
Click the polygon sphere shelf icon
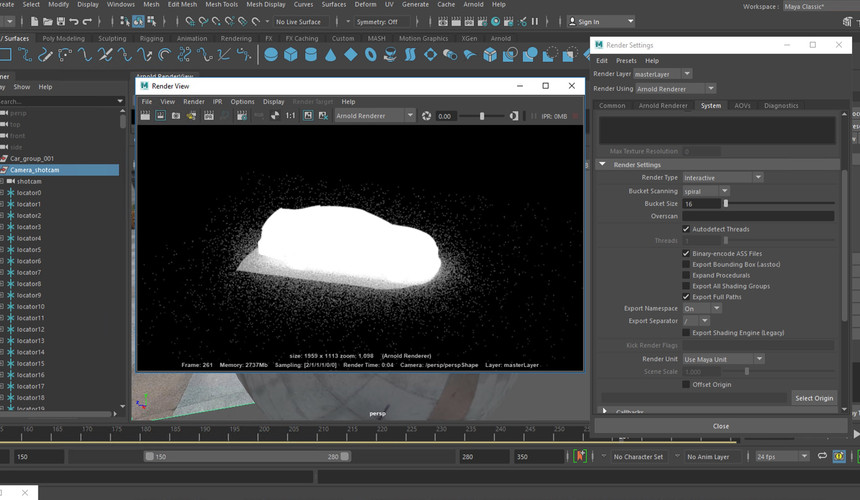pyautogui.click(x=271, y=55)
